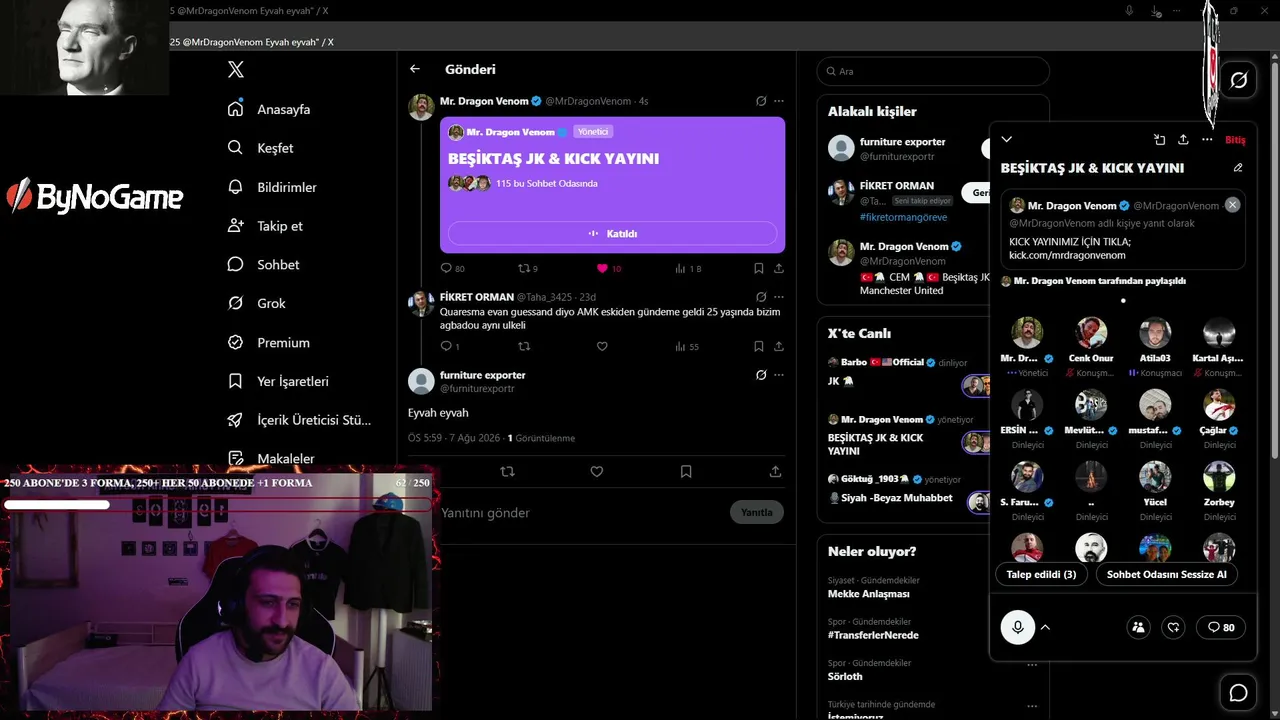Screen dimensions: 1280x720
Task: Repost the 'Eyvah eyvah' post
Action: tap(507, 471)
